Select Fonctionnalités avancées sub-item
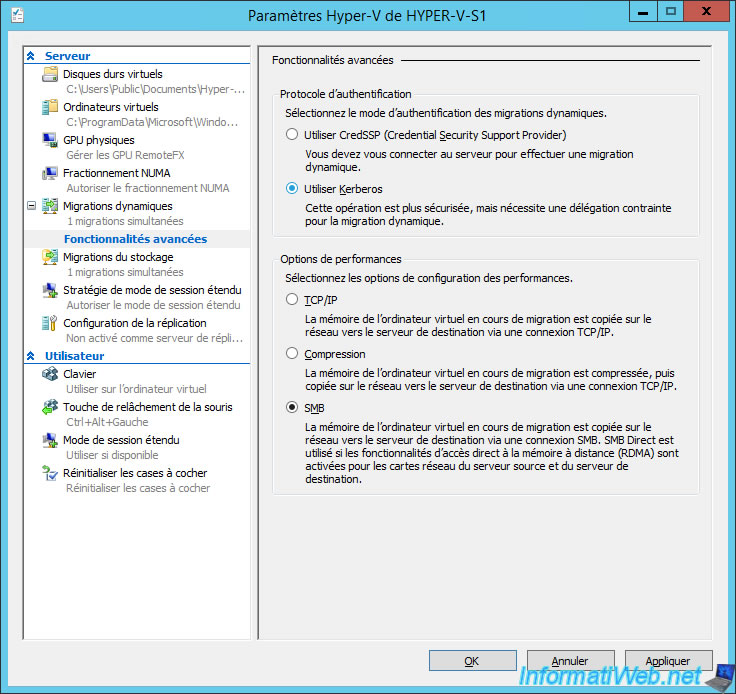 pos(136,239)
